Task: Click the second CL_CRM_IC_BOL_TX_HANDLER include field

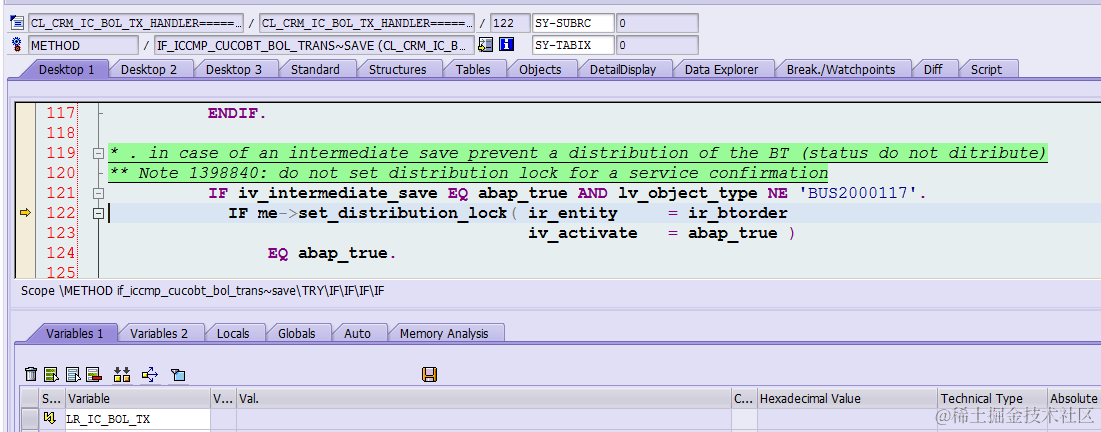Action: pyautogui.click(x=367, y=23)
